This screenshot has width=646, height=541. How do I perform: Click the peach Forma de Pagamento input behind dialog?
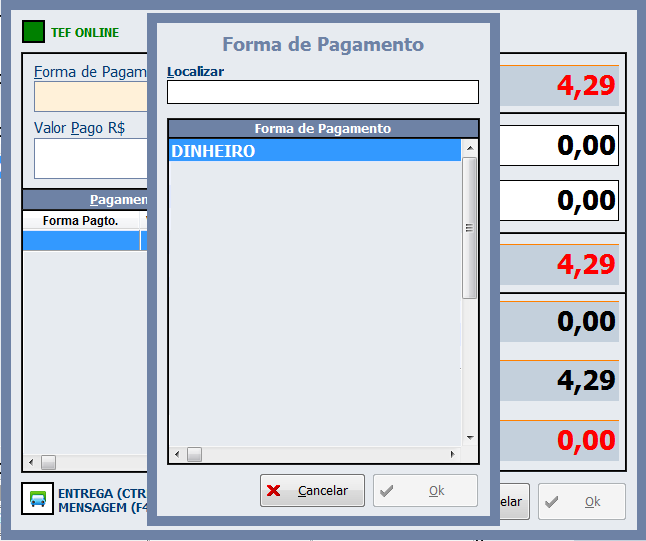90,97
